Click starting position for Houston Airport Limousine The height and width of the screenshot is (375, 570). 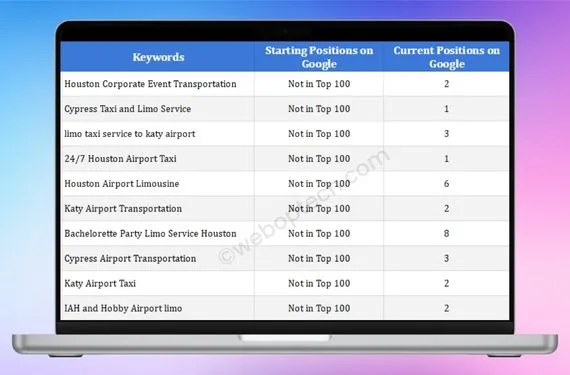[x=319, y=184]
